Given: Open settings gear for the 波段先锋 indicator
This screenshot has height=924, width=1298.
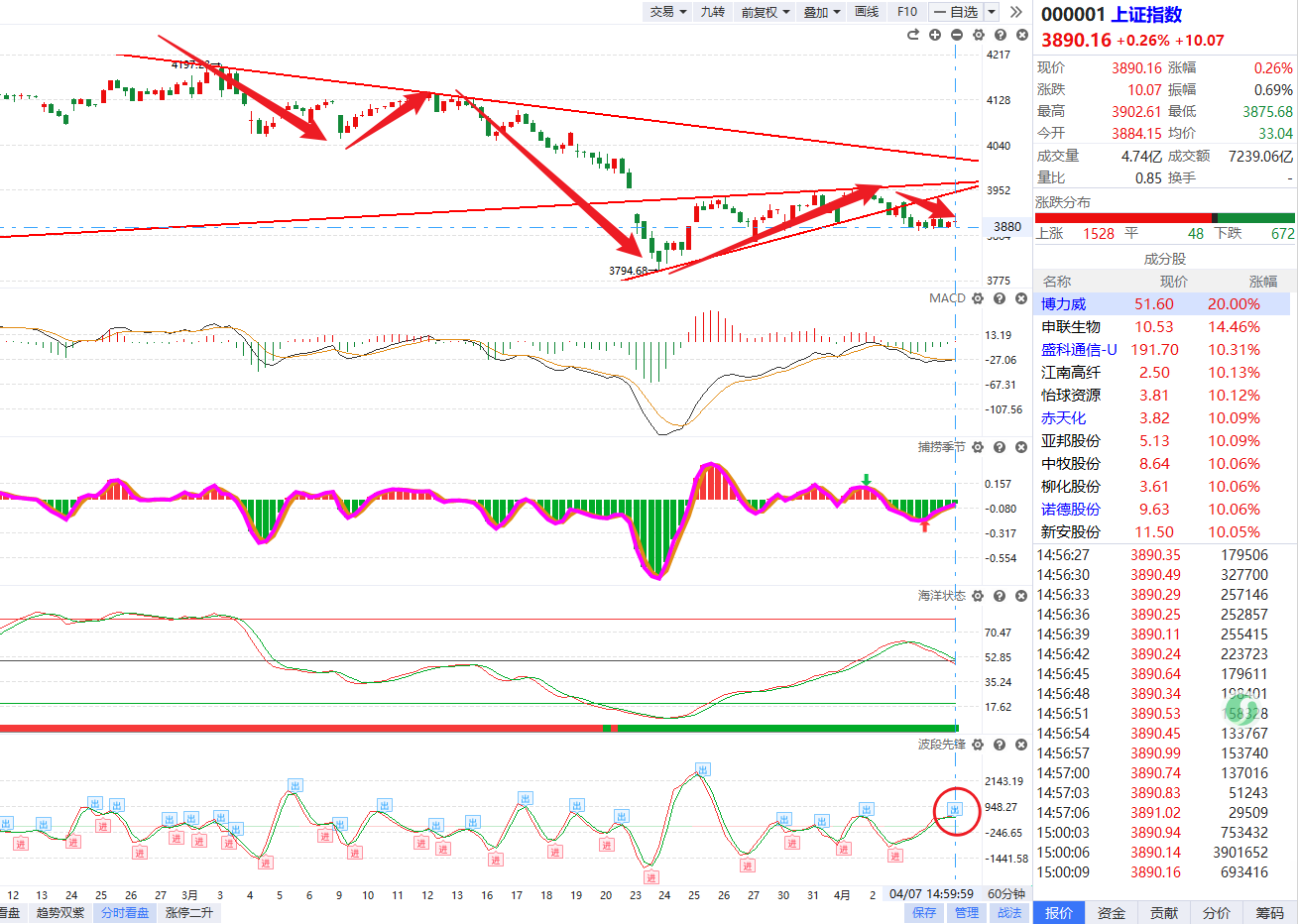Looking at the screenshot, I should (x=978, y=745).
